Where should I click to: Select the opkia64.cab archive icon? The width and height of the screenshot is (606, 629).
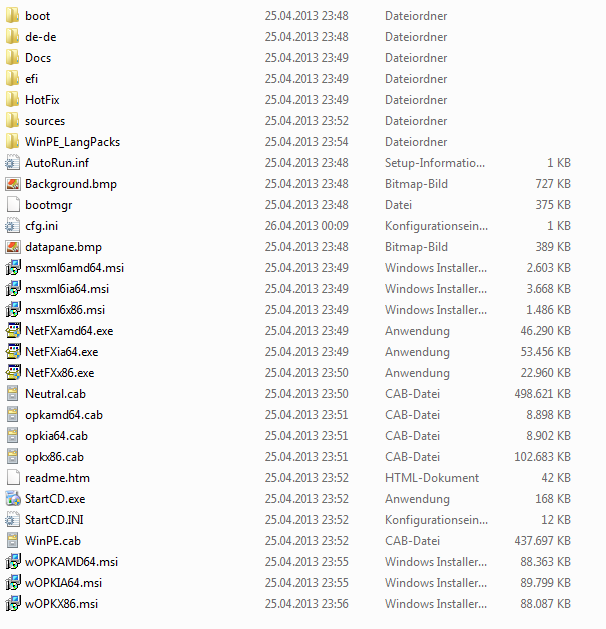12,436
